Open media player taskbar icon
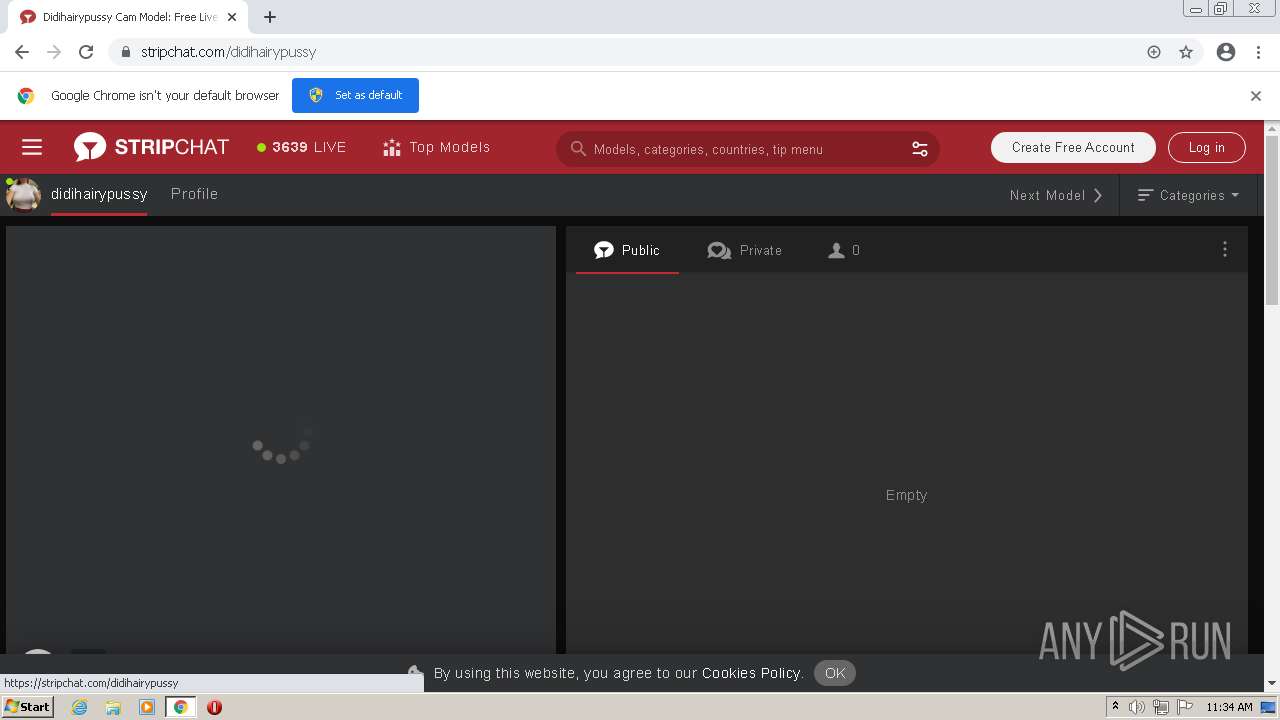This screenshot has width=1280, height=720. click(147, 707)
